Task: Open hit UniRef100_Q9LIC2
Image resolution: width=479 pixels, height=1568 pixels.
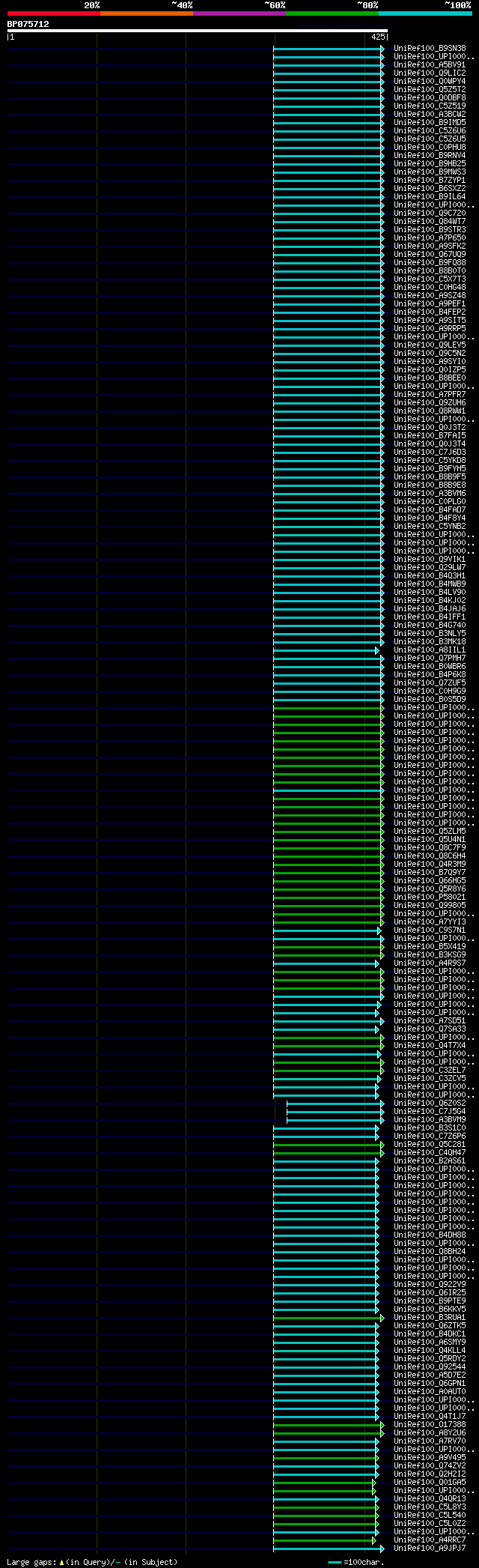Action: click(430, 73)
